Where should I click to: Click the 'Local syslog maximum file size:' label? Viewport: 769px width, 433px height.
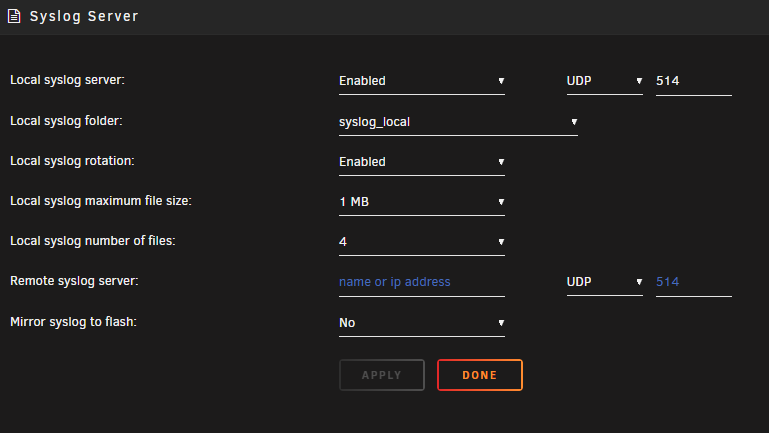[101, 201]
